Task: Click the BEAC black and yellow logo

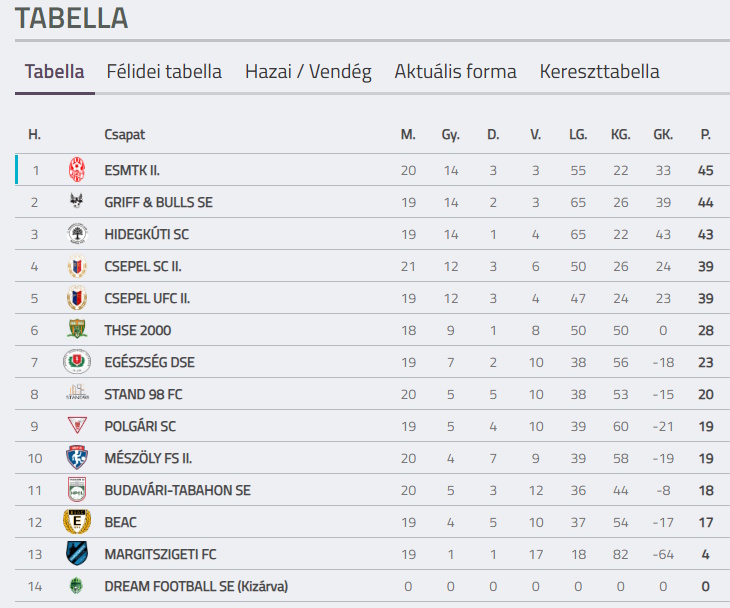Action: point(77,522)
